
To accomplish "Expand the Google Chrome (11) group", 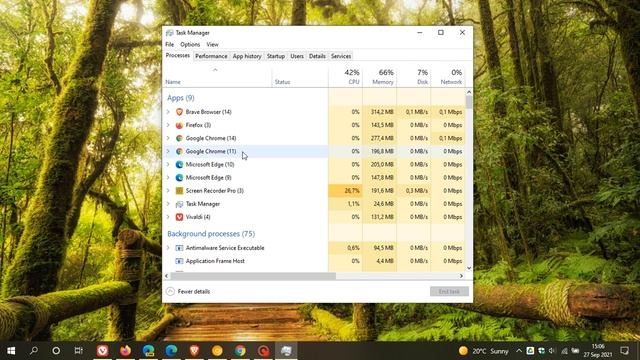I will pyautogui.click(x=168, y=151).
